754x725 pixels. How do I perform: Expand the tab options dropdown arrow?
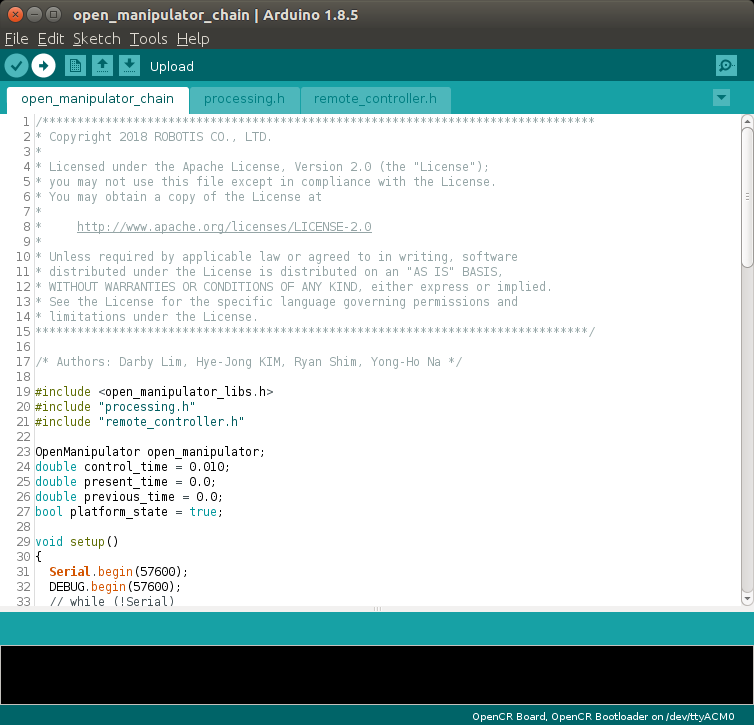[x=721, y=97]
